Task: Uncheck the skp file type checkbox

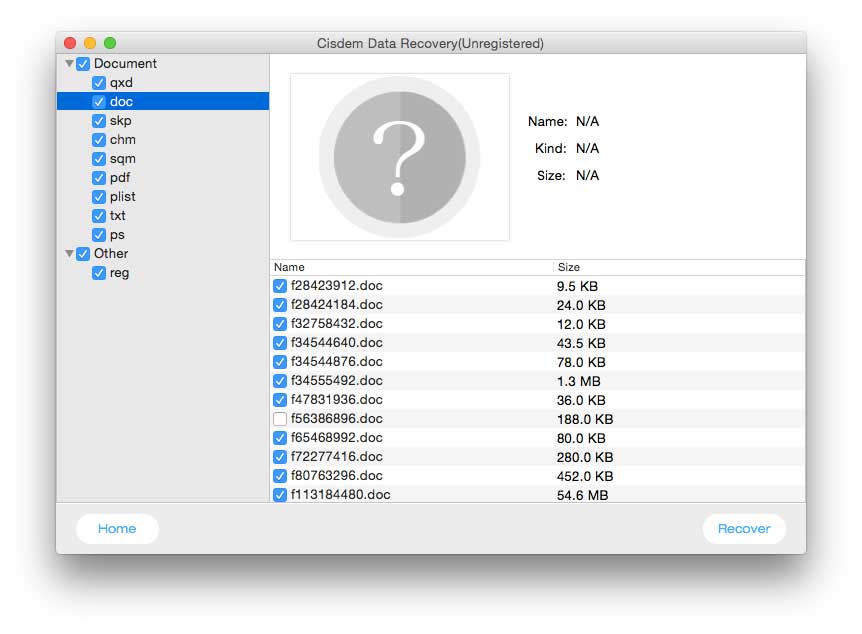Action: coord(99,121)
